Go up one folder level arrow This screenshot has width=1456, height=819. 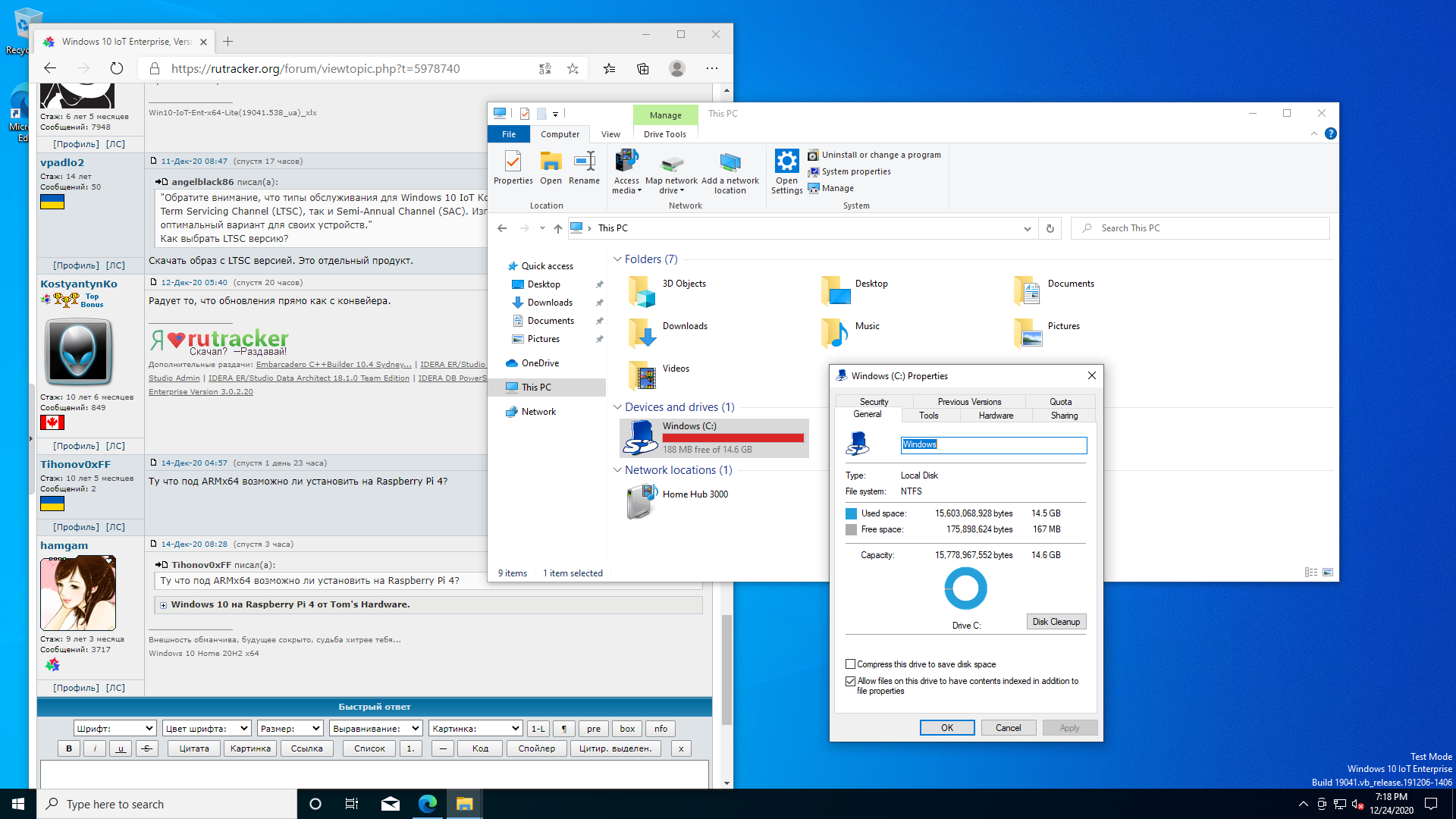tap(558, 228)
